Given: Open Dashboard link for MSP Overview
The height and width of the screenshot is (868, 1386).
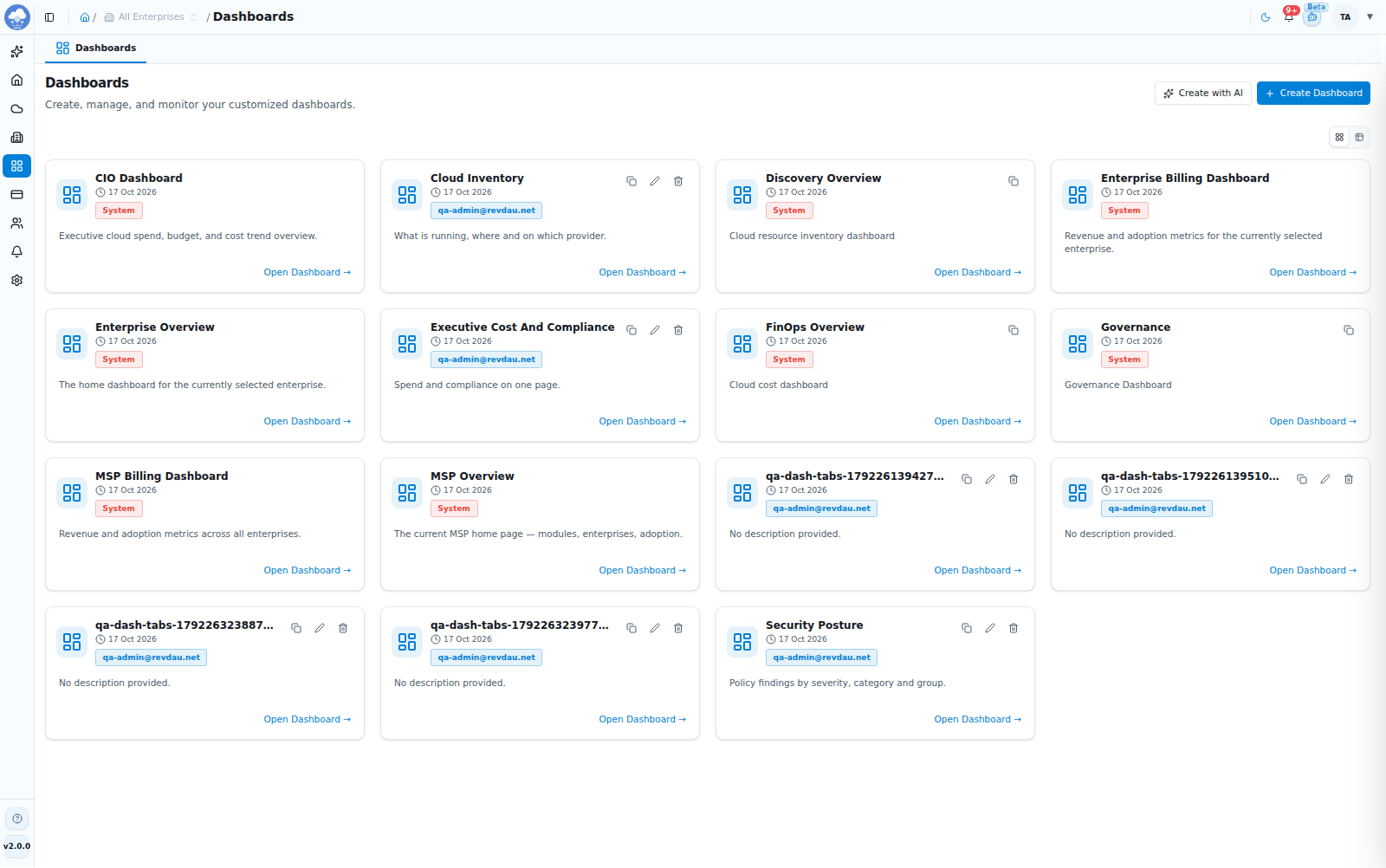Looking at the screenshot, I should [643, 571].
